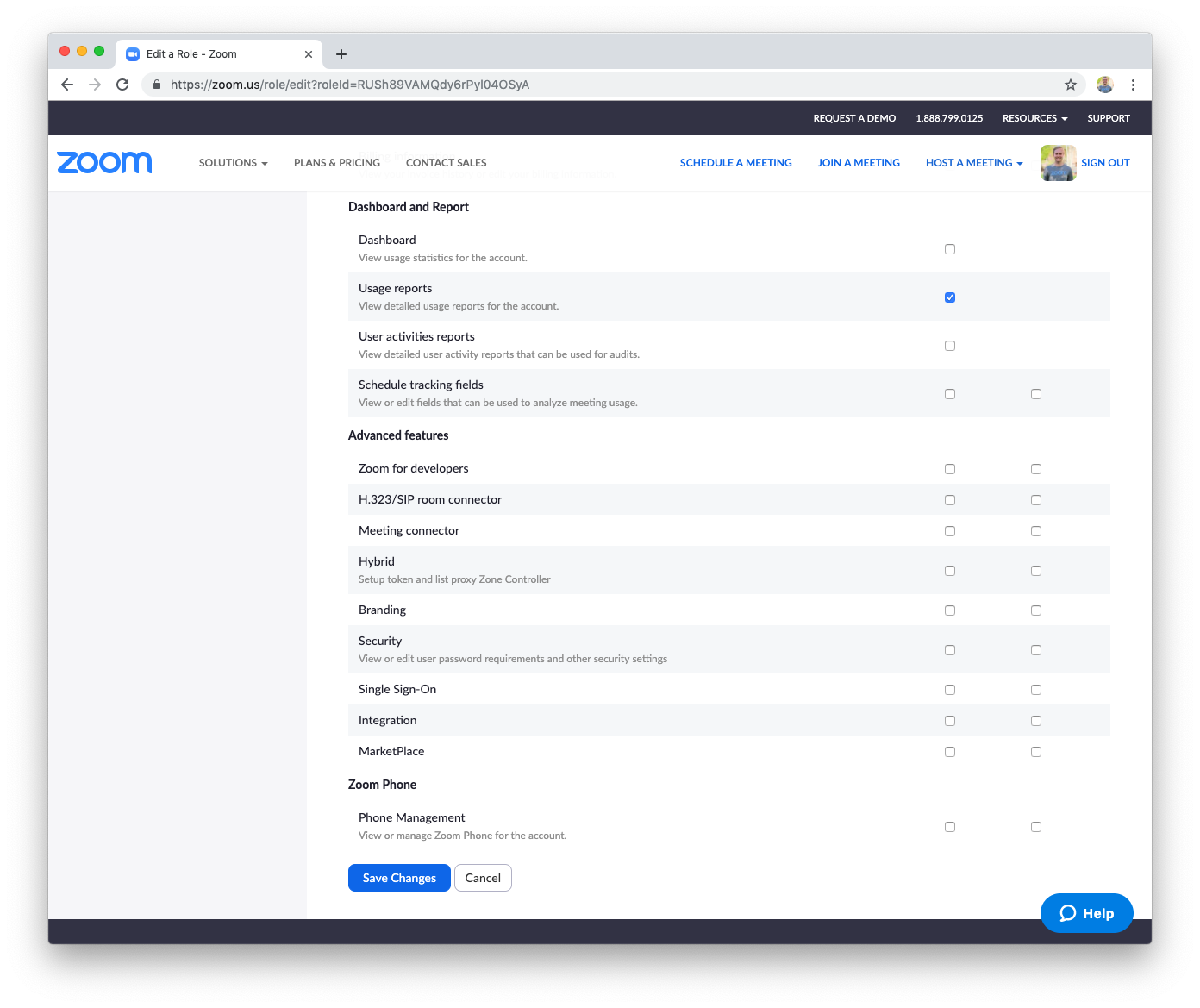Check the left Single Sign-On checkbox

coord(950,690)
